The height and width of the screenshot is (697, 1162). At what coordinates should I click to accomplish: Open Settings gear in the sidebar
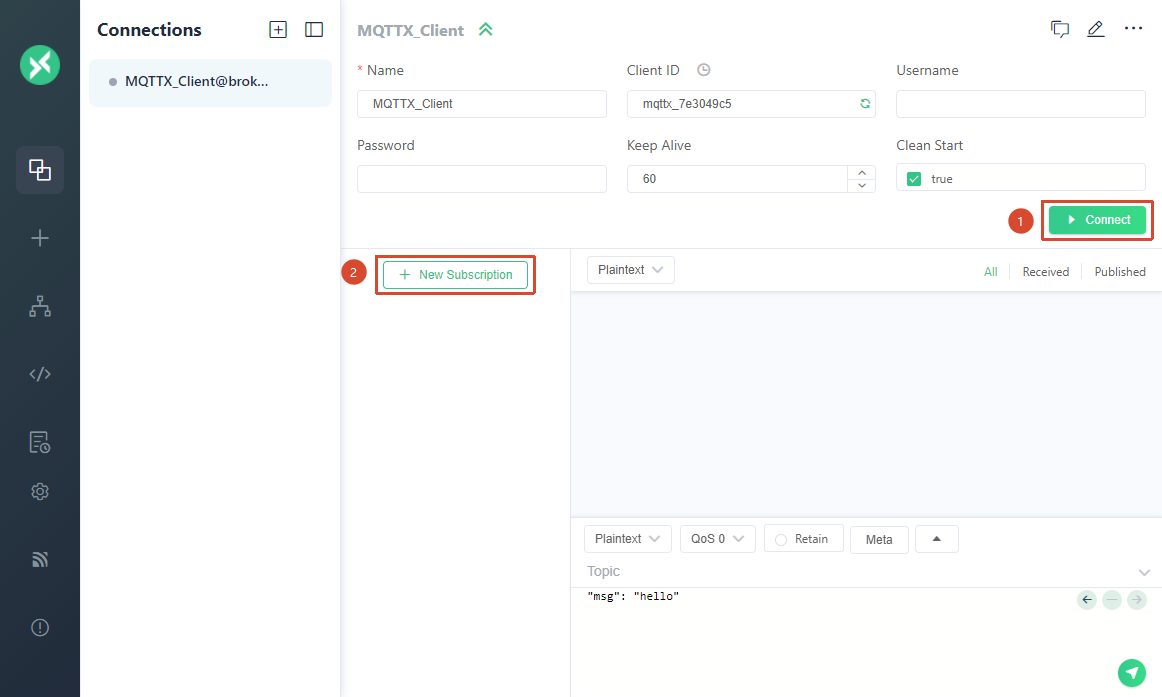(40, 491)
